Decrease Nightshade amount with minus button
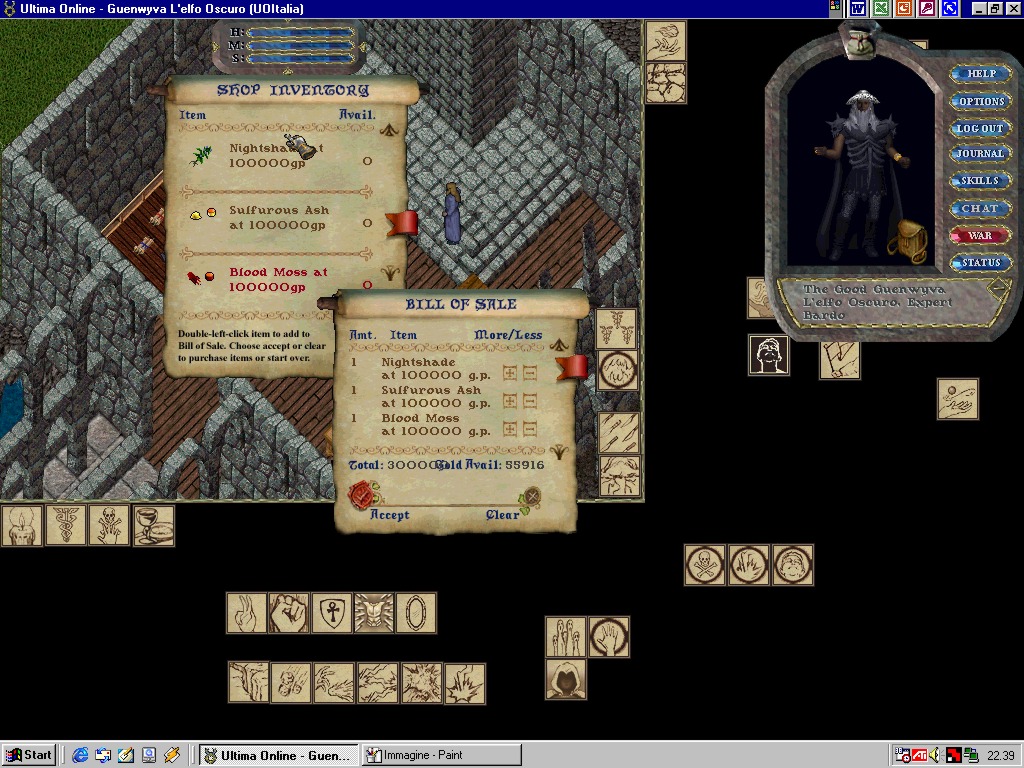 point(530,374)
